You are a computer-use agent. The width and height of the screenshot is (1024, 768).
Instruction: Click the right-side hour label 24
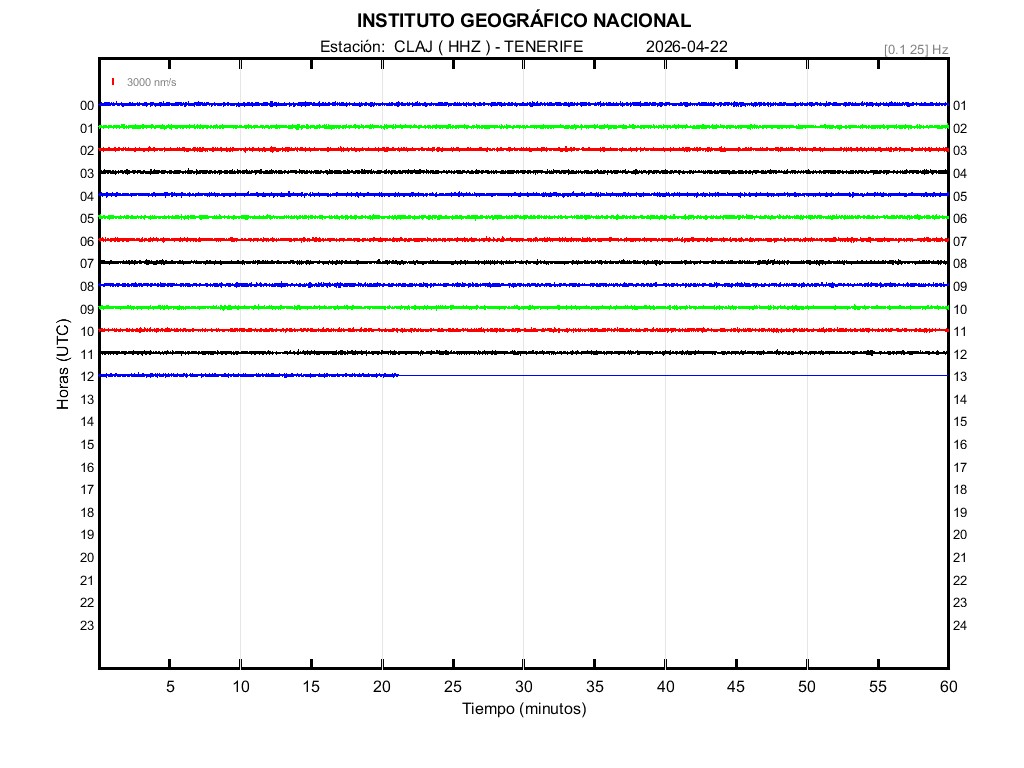(x=959, y=626)
